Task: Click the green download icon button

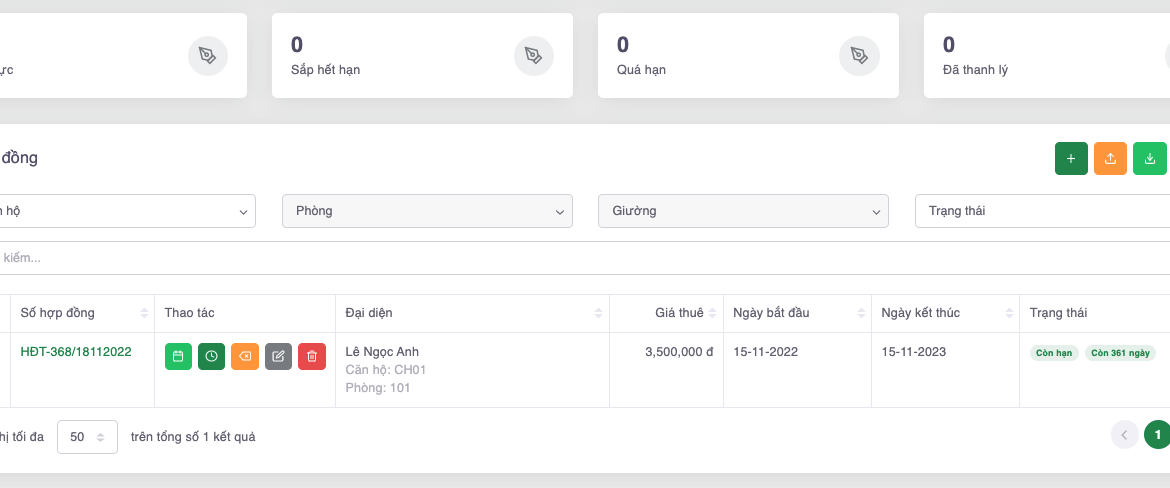Action: click(1149, 159)
